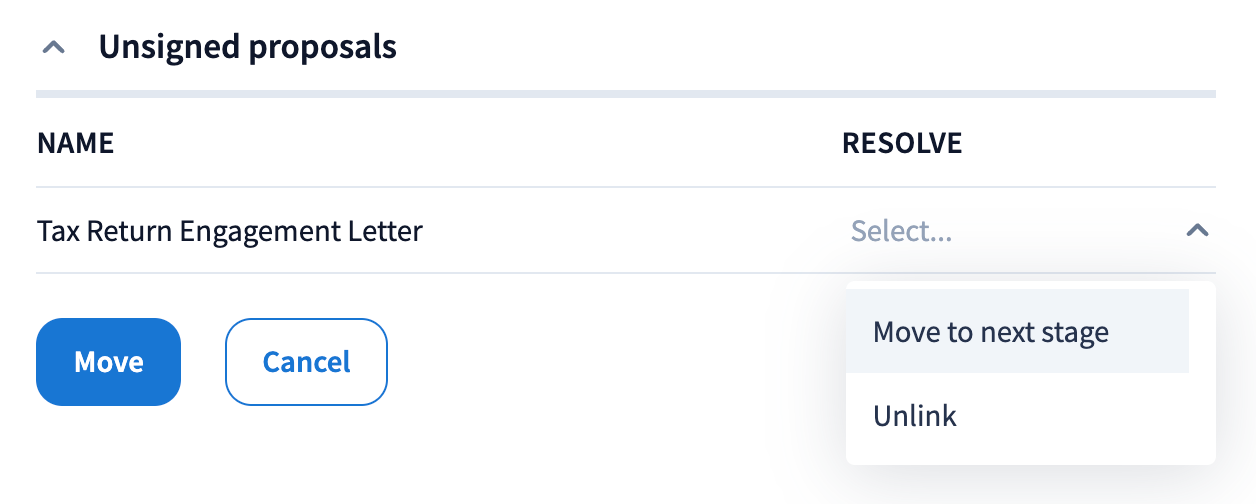Close the resolve dropdown using its arrow
1256x504 pixels.
click(1197, 231)
